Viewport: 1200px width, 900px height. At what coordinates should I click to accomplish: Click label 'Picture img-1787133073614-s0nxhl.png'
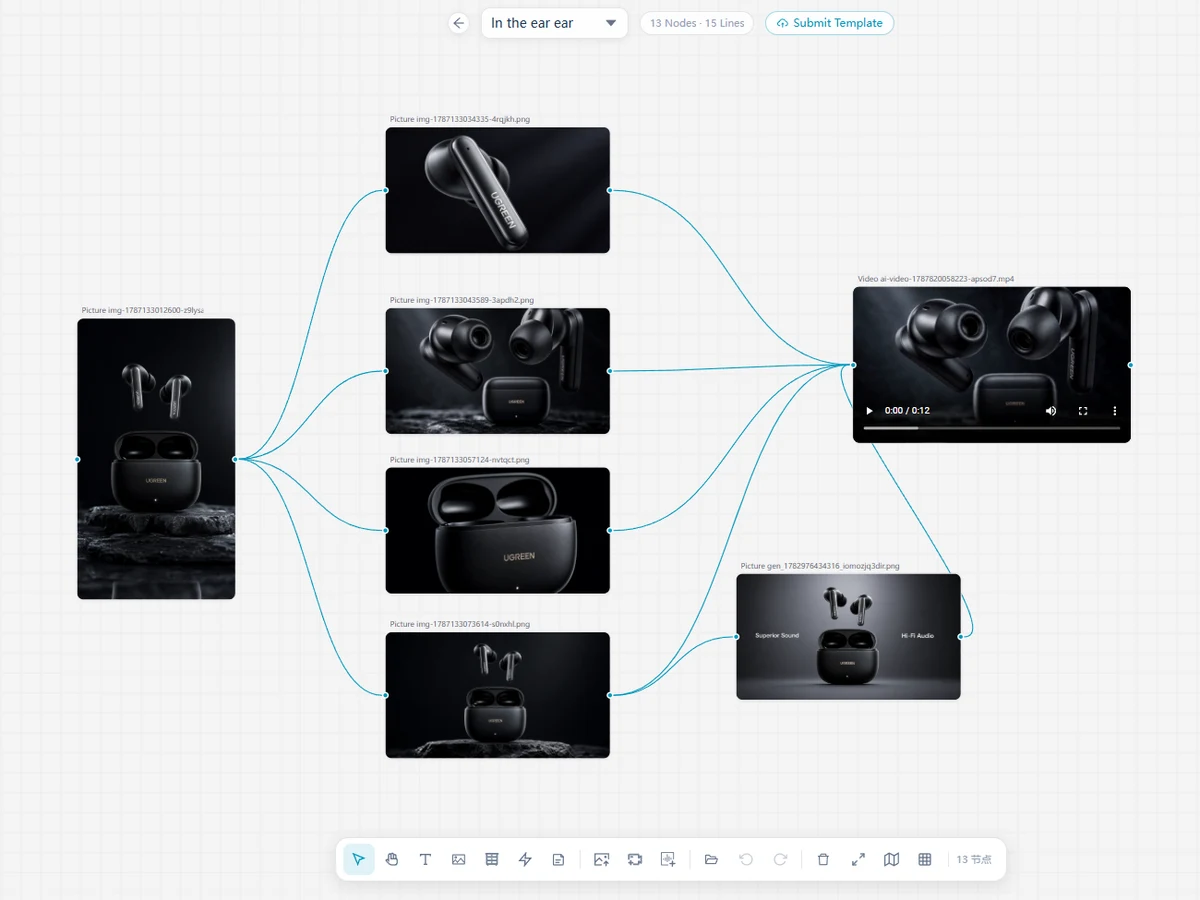[460, 624]
